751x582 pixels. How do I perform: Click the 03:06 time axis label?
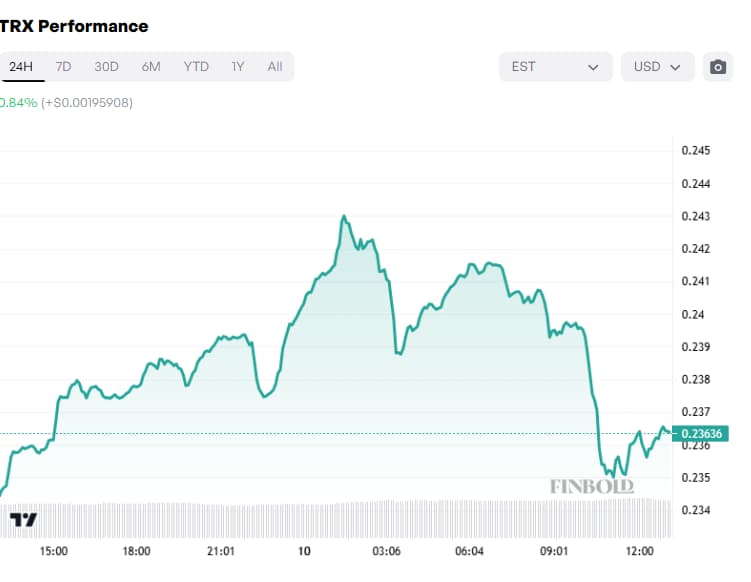(386, 552)
